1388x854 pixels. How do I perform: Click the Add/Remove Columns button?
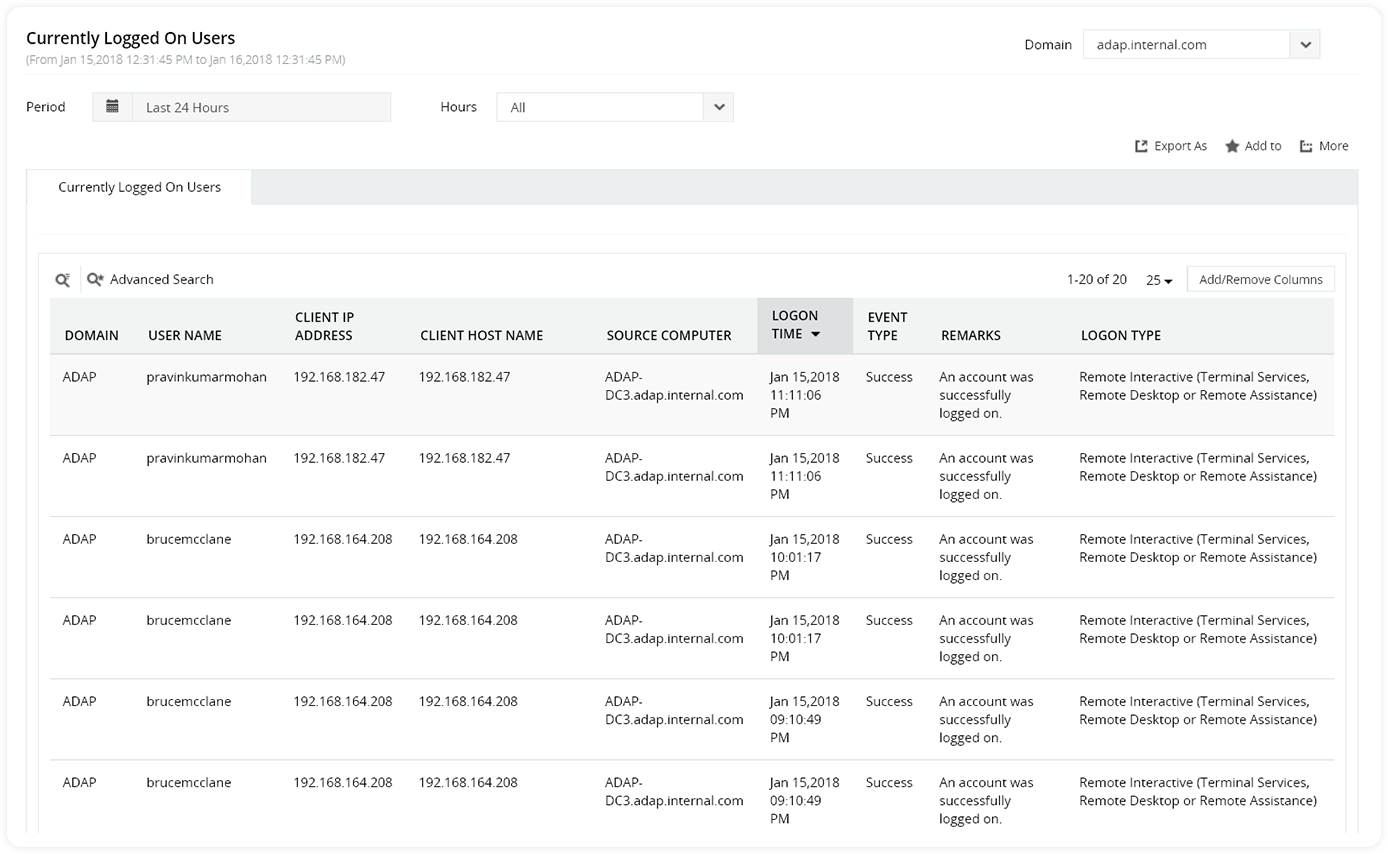click(x=1260, y=278)
